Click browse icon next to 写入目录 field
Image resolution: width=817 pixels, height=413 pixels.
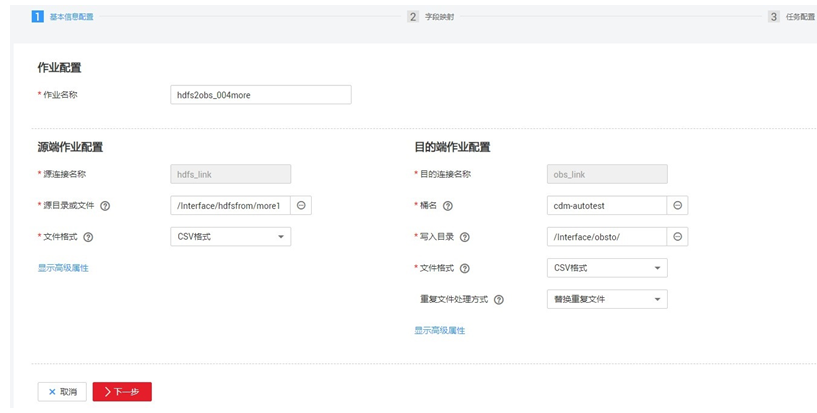(677, 237)
